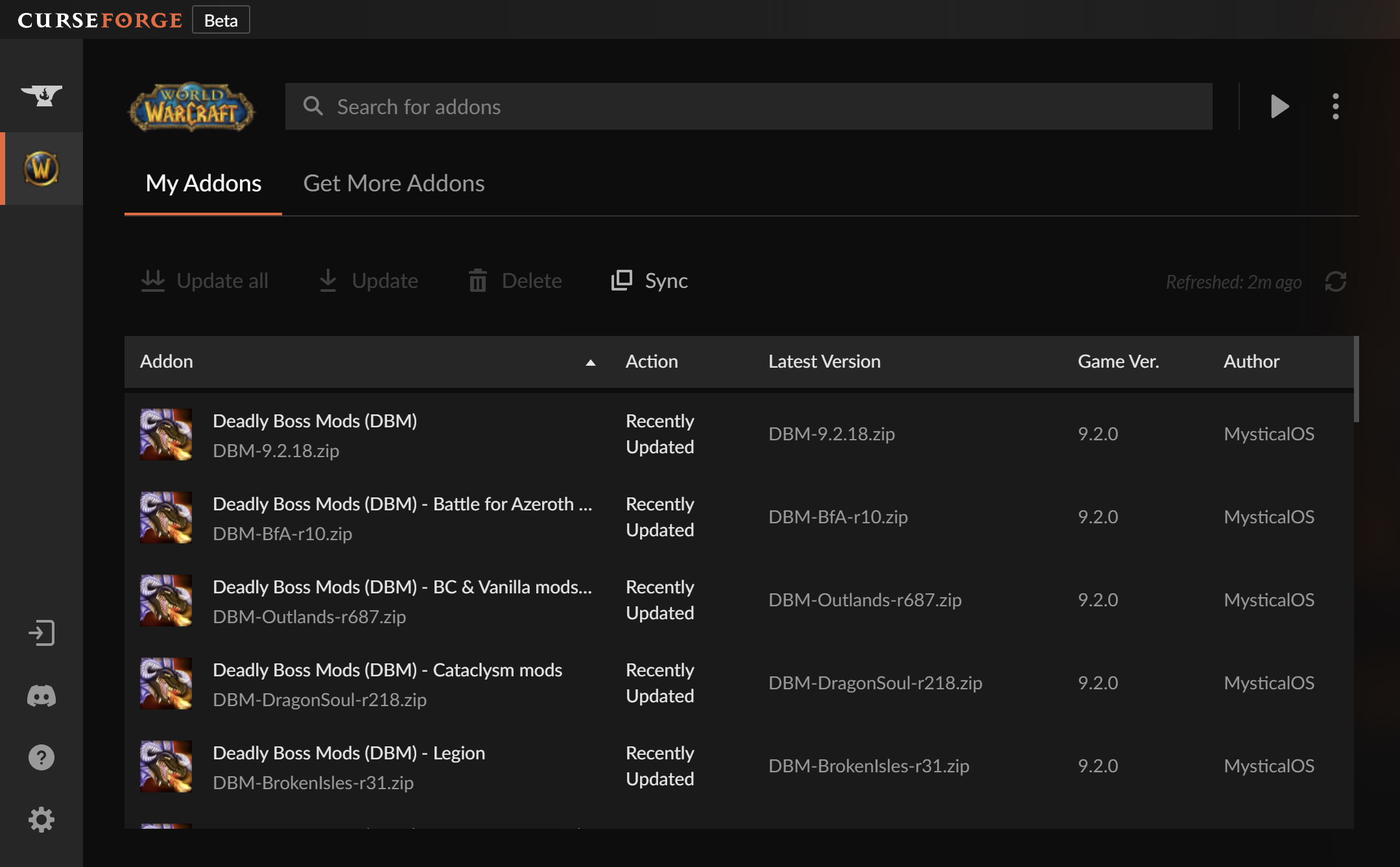Click latest version DBM-DragonSoul-r218.zip cell
The width and height of the screenshot is (1400, 867).
[875, 683]
